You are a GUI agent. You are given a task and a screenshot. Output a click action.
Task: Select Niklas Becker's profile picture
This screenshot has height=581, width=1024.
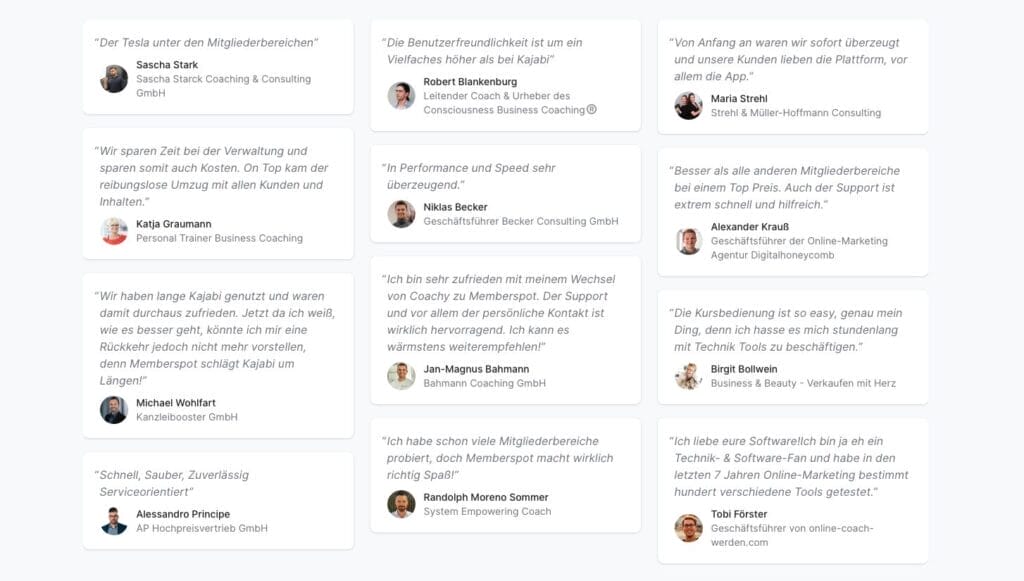tap(401, 214)
